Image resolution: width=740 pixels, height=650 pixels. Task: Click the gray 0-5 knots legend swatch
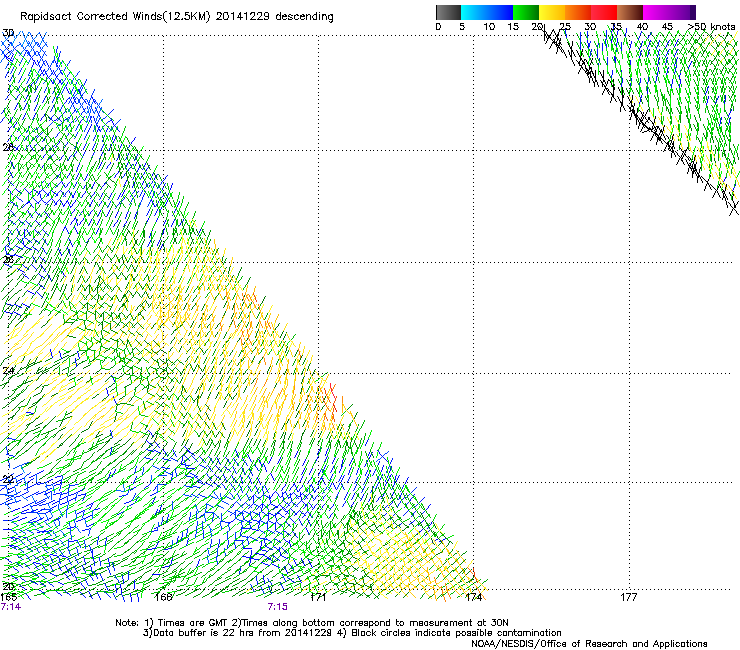click(x=448, y=12)
